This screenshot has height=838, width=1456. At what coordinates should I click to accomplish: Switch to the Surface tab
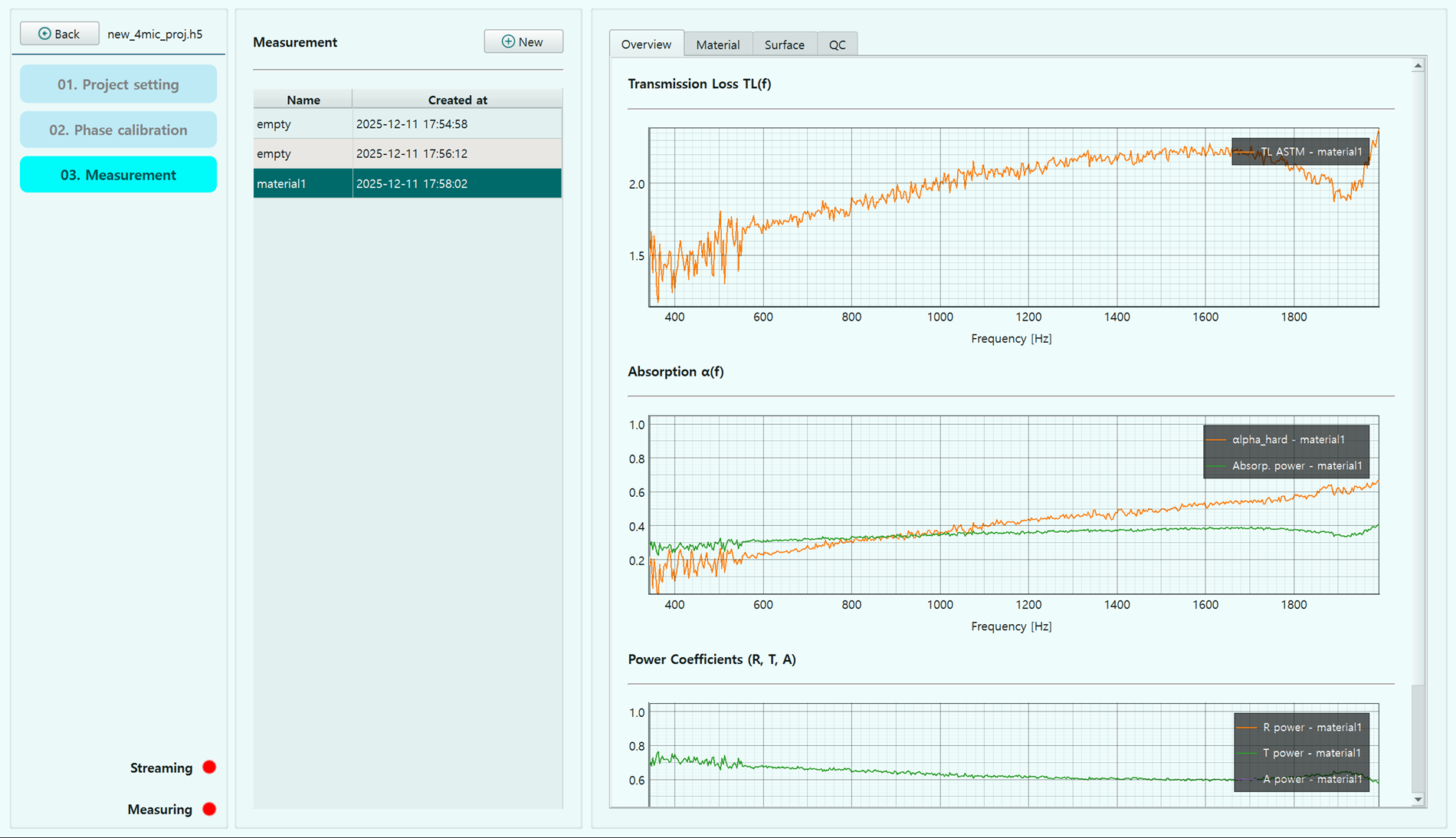[785, 44]
